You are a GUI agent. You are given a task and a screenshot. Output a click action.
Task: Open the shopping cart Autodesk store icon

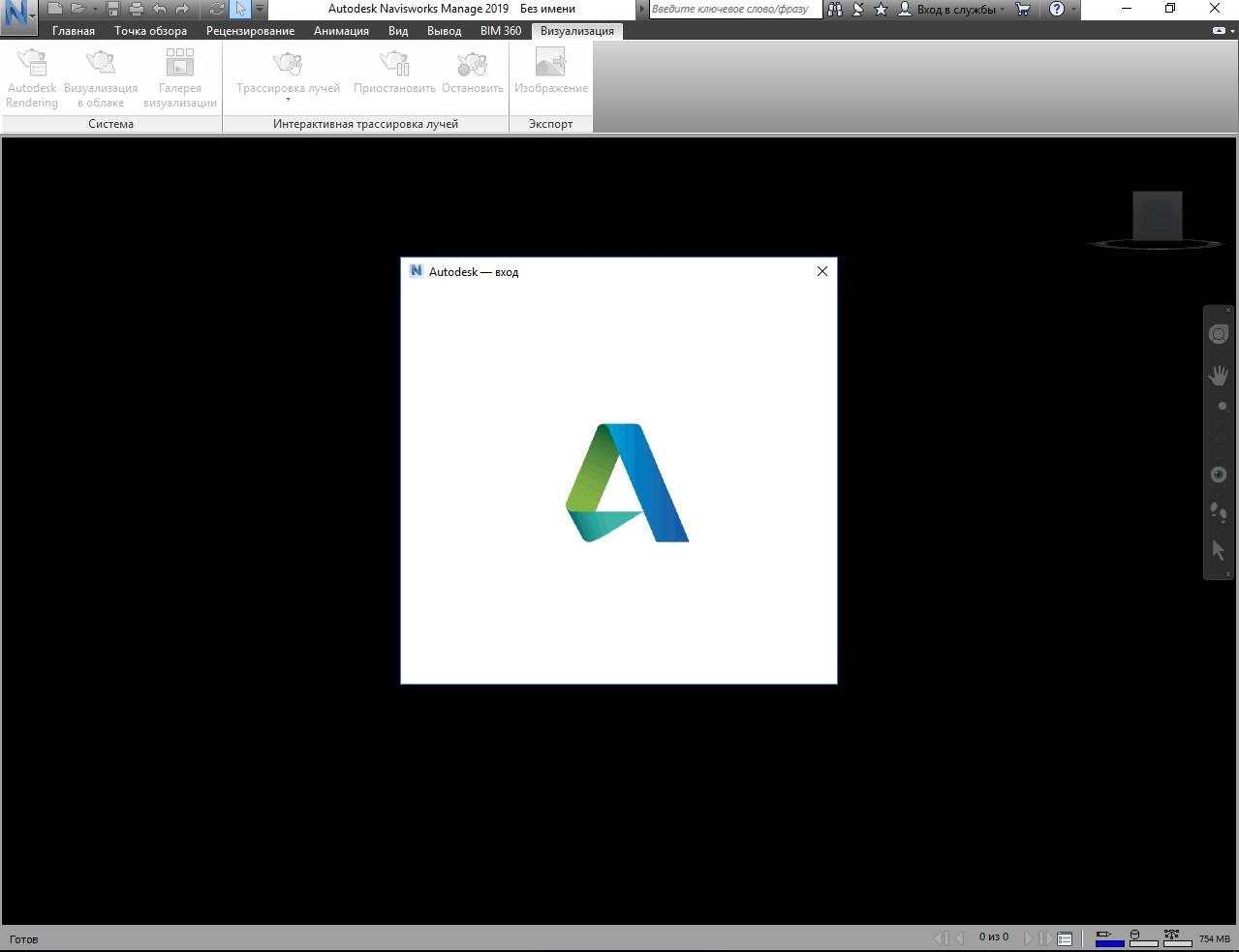1022,9
